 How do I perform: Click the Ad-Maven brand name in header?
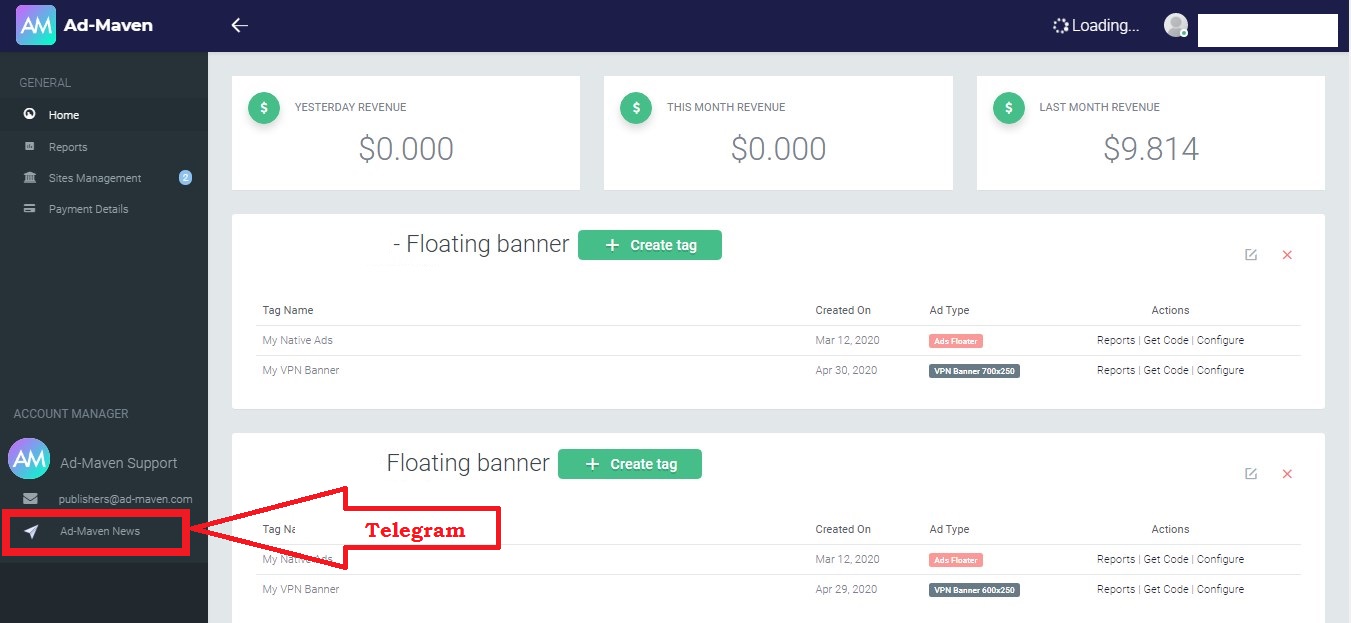tap(108, 25)
